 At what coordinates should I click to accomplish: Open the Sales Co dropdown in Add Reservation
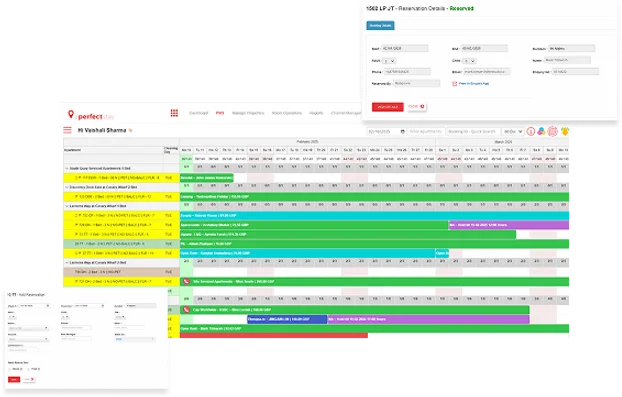[x=134, y=339]
